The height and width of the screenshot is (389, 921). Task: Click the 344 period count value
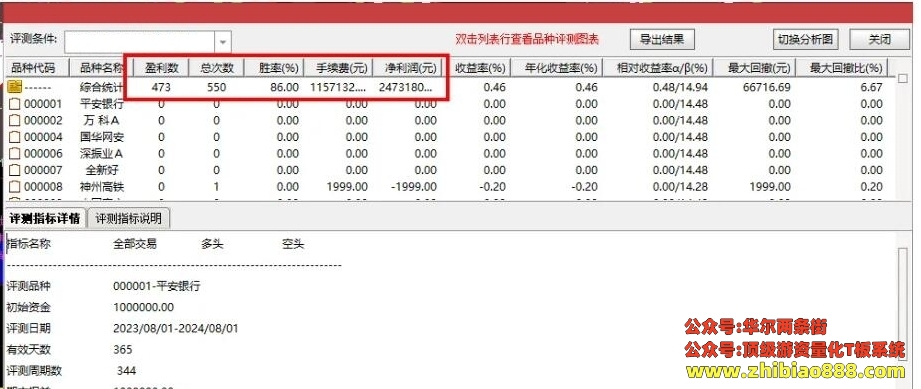[126, 371]
